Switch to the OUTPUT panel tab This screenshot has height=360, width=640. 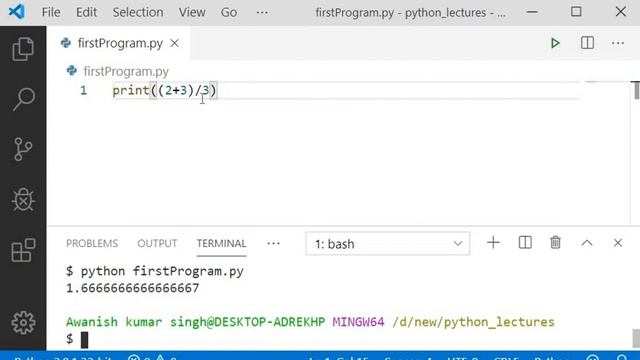coord(157,243)
